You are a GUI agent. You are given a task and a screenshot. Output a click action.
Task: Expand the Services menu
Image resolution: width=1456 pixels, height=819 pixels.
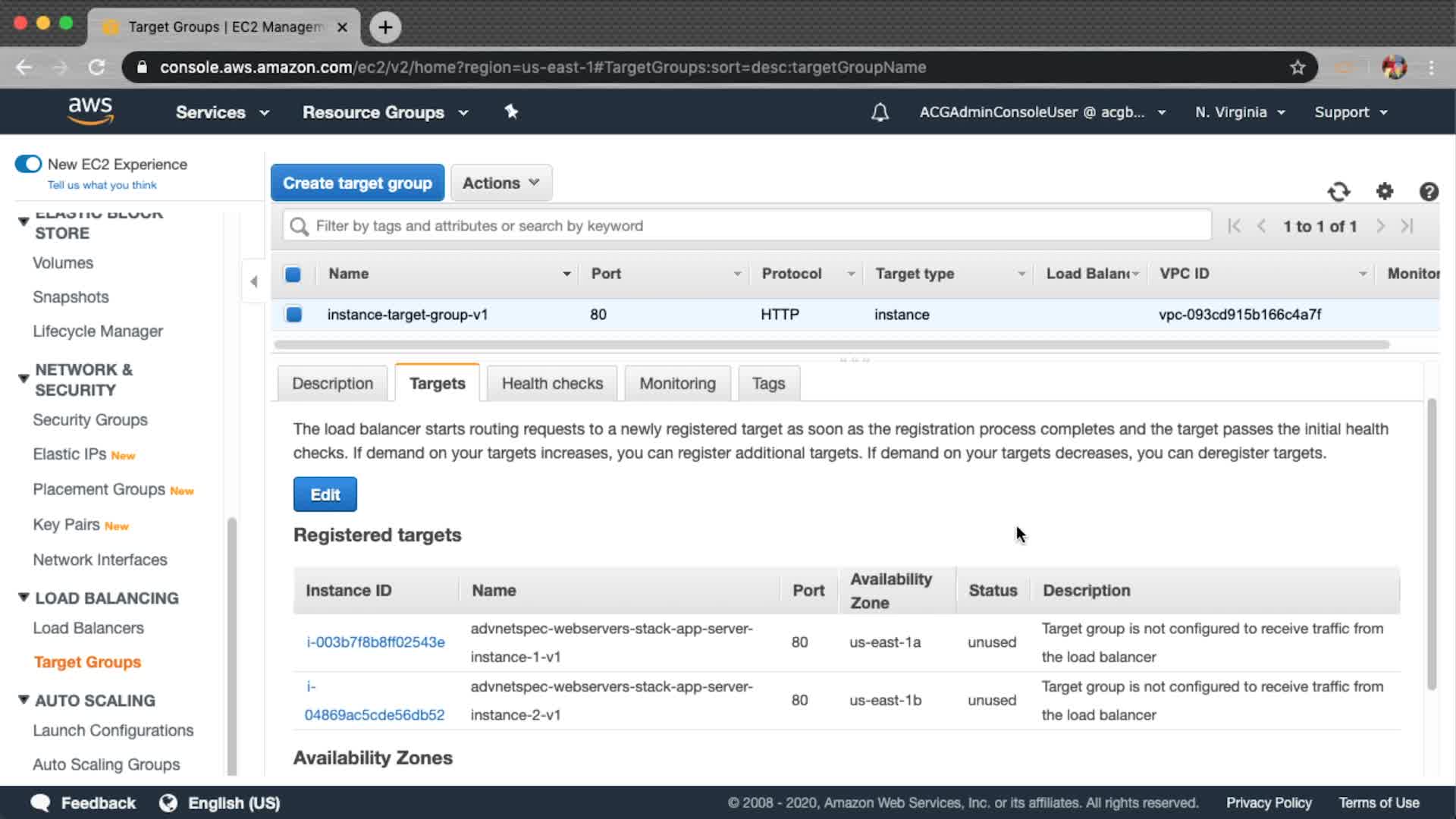click(221, 112)
